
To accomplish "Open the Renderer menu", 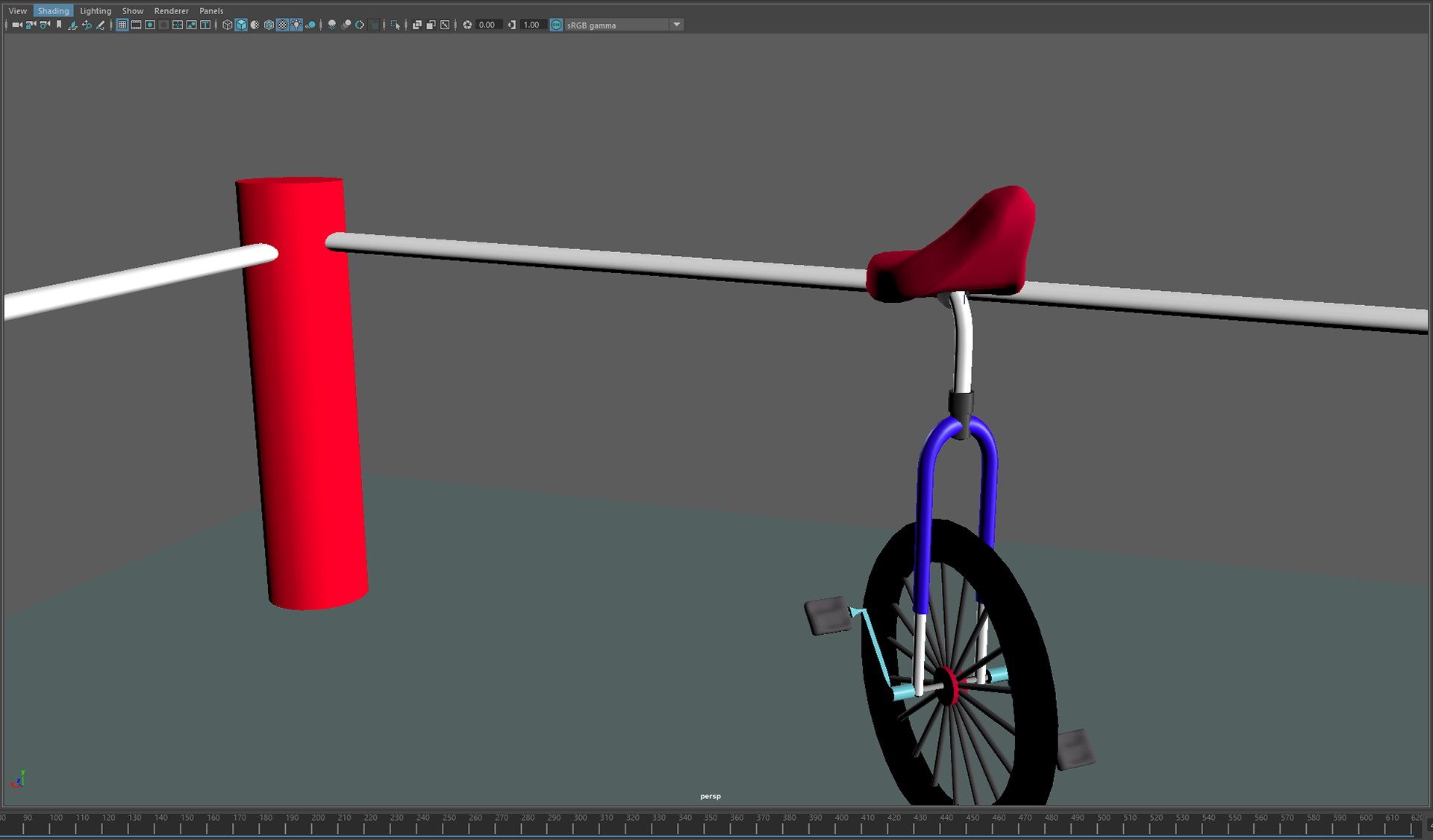I will click(171, 10).
